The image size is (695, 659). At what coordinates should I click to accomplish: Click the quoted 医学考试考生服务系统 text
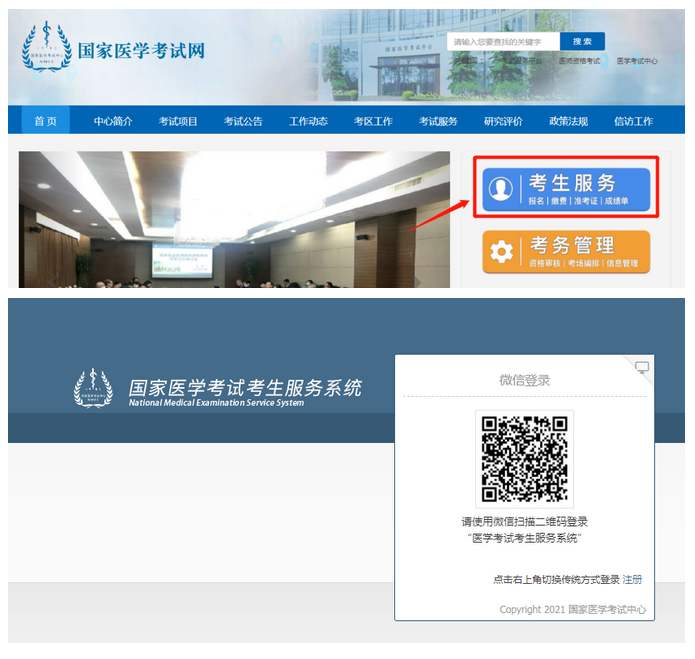(524, 538)
